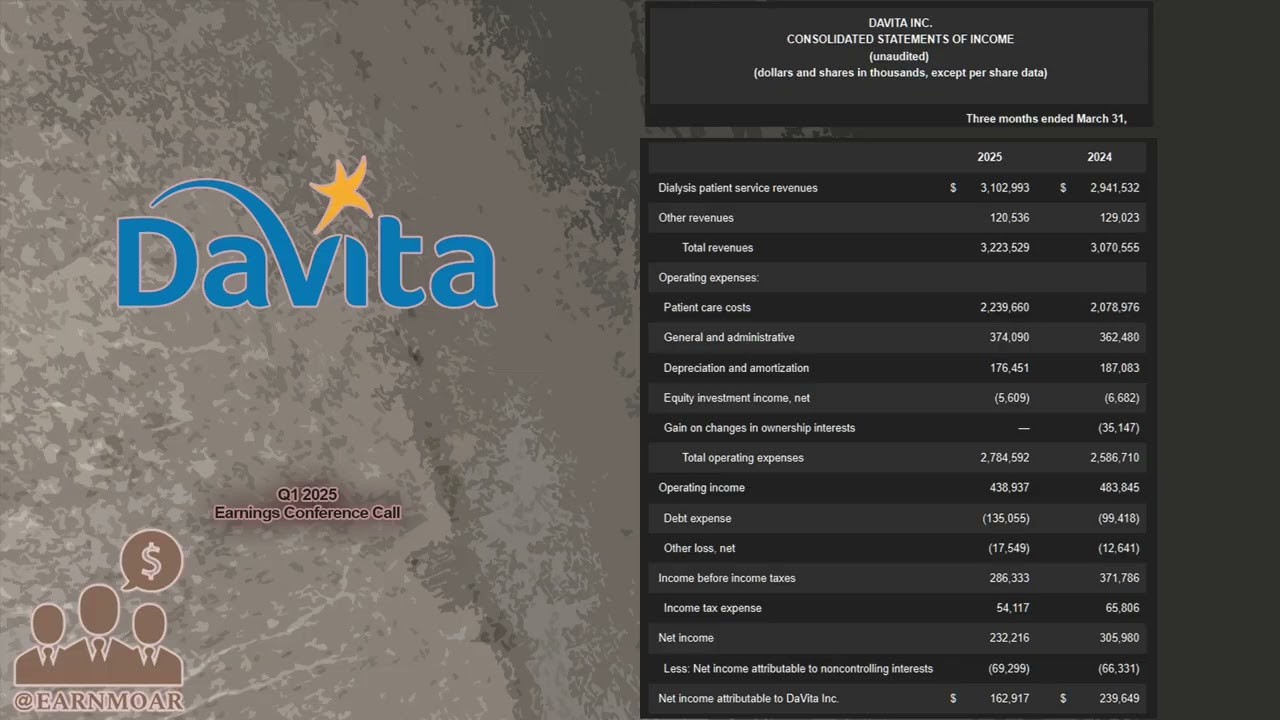This screenshot has height=720, width=1280.
Task: Click the '(unaudited)' note
Action: click(900, 56)
